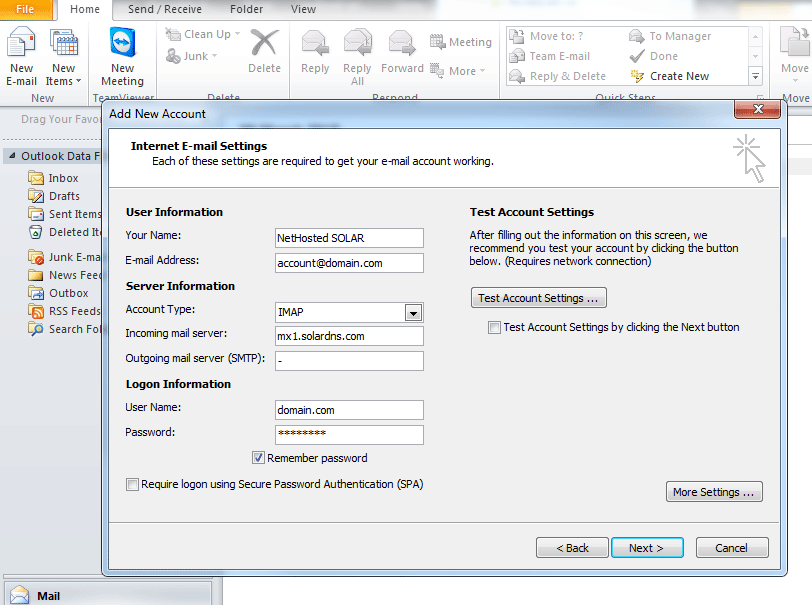Image resolution: width=812 pixels, height=605 pixels.
Task: Click the Mail navigation button
Action: 108,596
